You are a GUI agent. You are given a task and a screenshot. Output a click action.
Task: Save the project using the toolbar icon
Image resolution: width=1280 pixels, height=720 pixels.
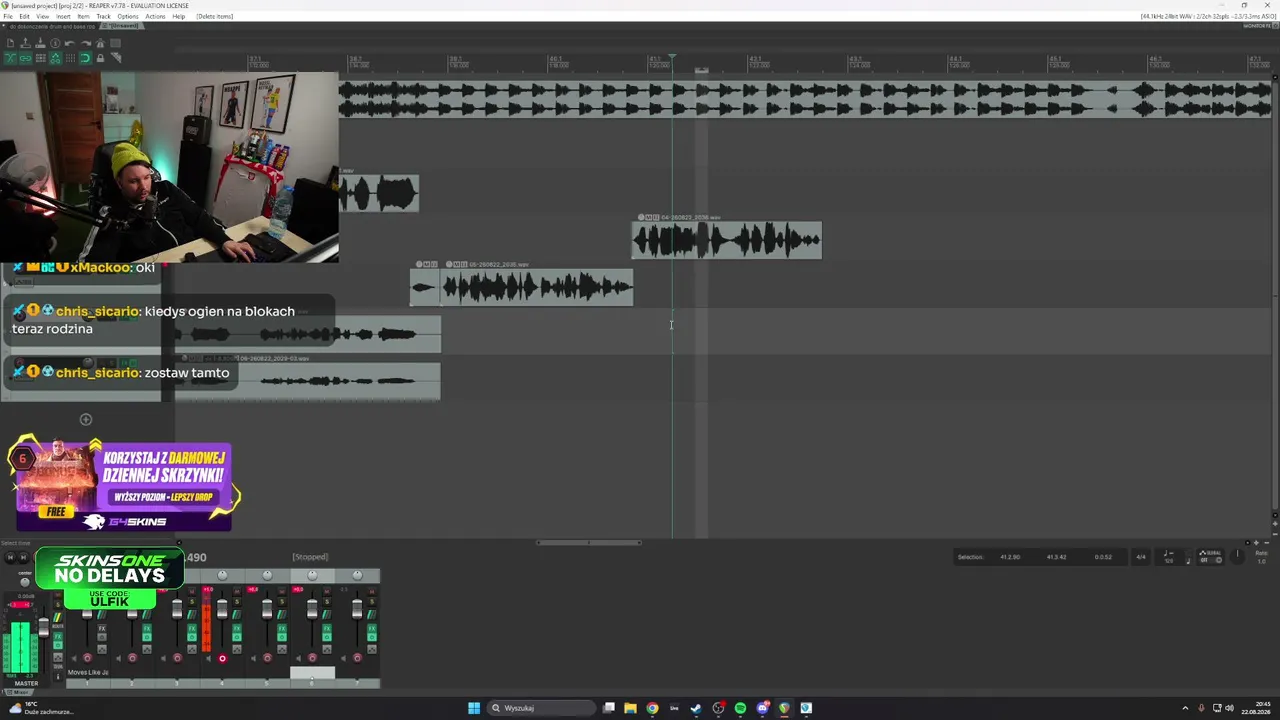pos(40,43)
